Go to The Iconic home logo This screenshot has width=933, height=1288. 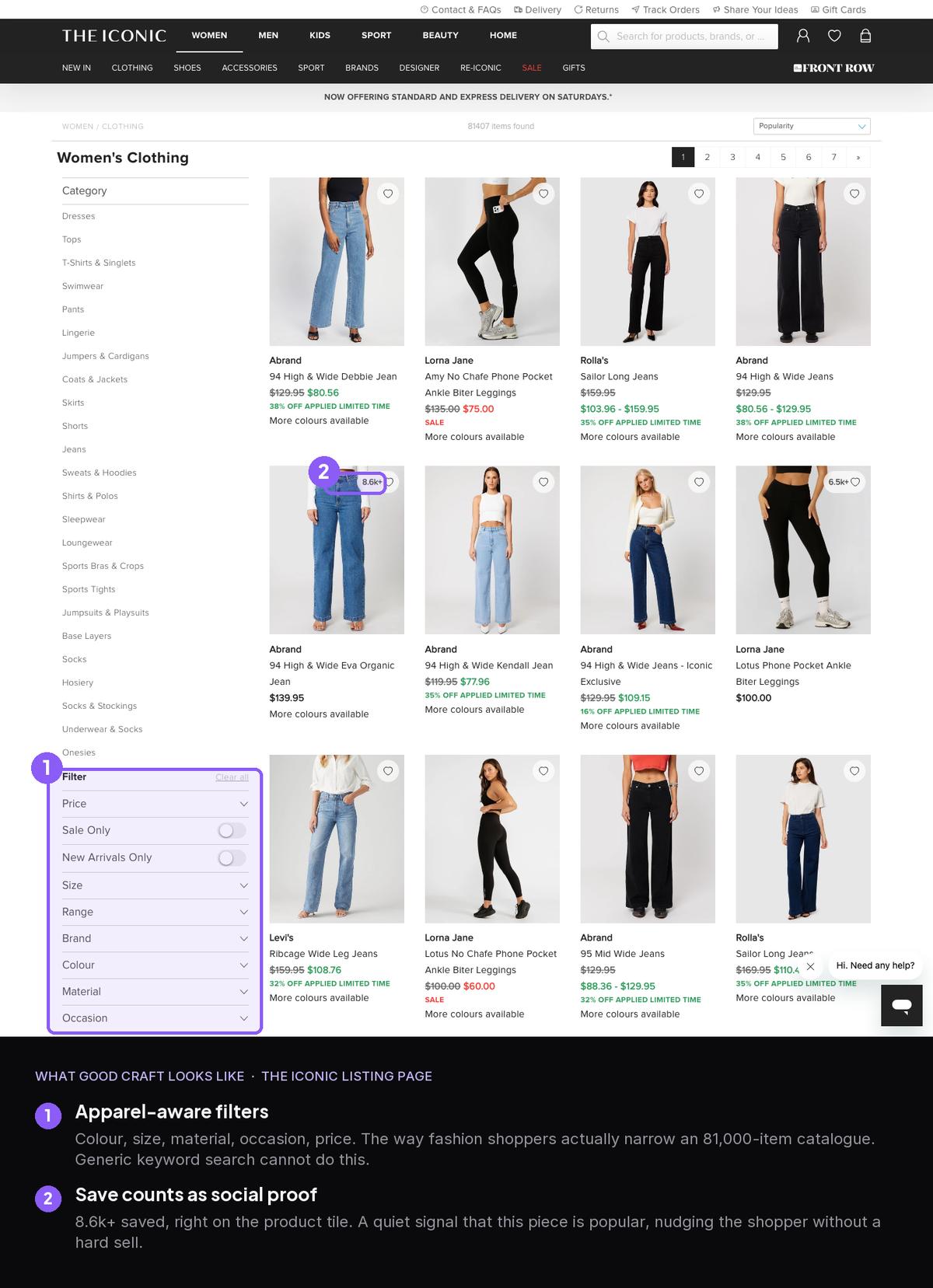[114, 36]
